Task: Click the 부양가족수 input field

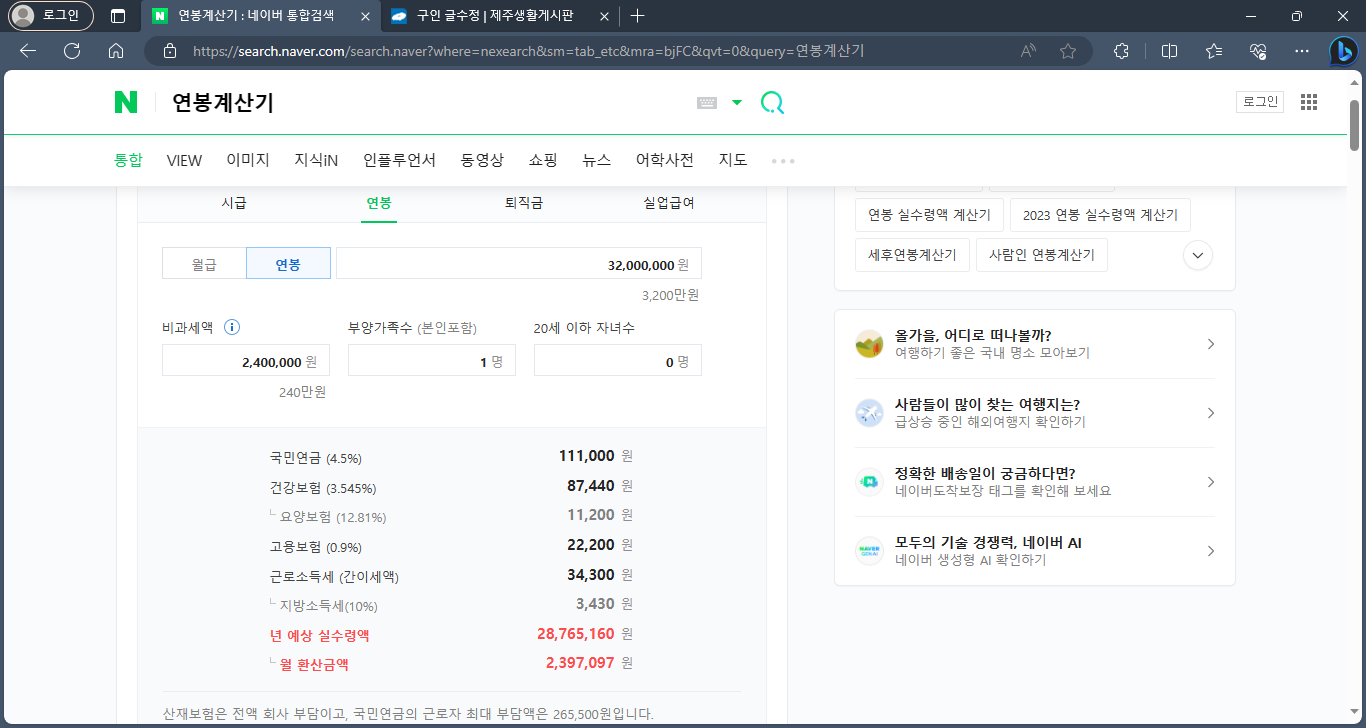Action: [x=432, y=361]
